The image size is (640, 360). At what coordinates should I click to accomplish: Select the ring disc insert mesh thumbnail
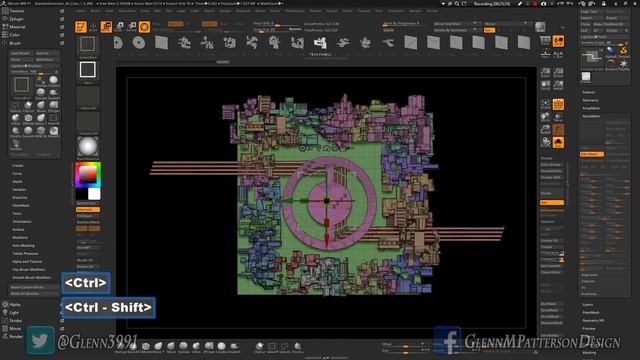(x=139, y=42)
